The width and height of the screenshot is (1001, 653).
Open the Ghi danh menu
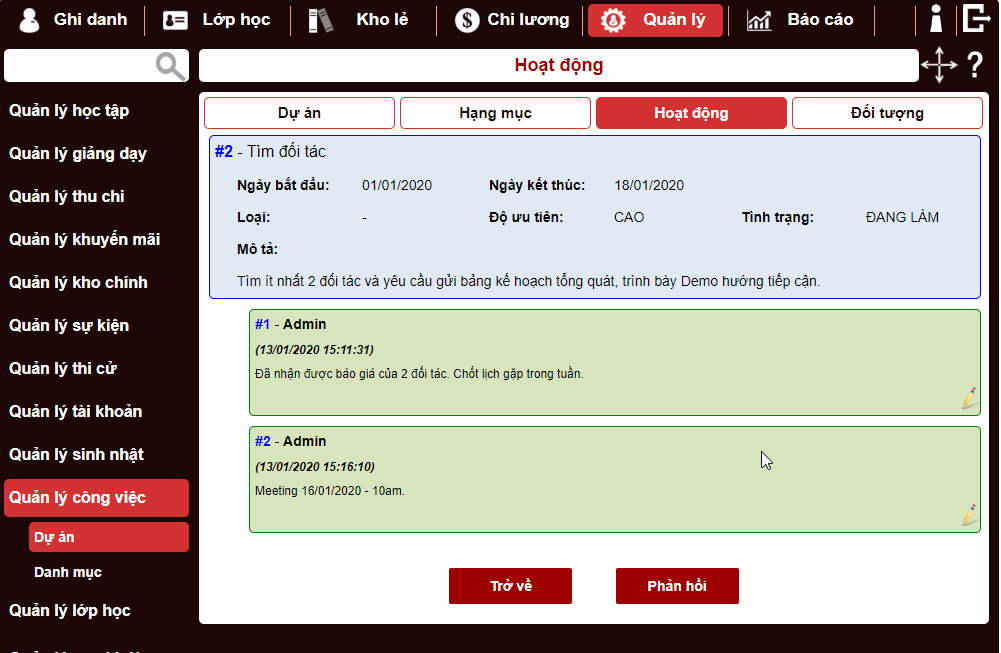[x=73, y=20]
